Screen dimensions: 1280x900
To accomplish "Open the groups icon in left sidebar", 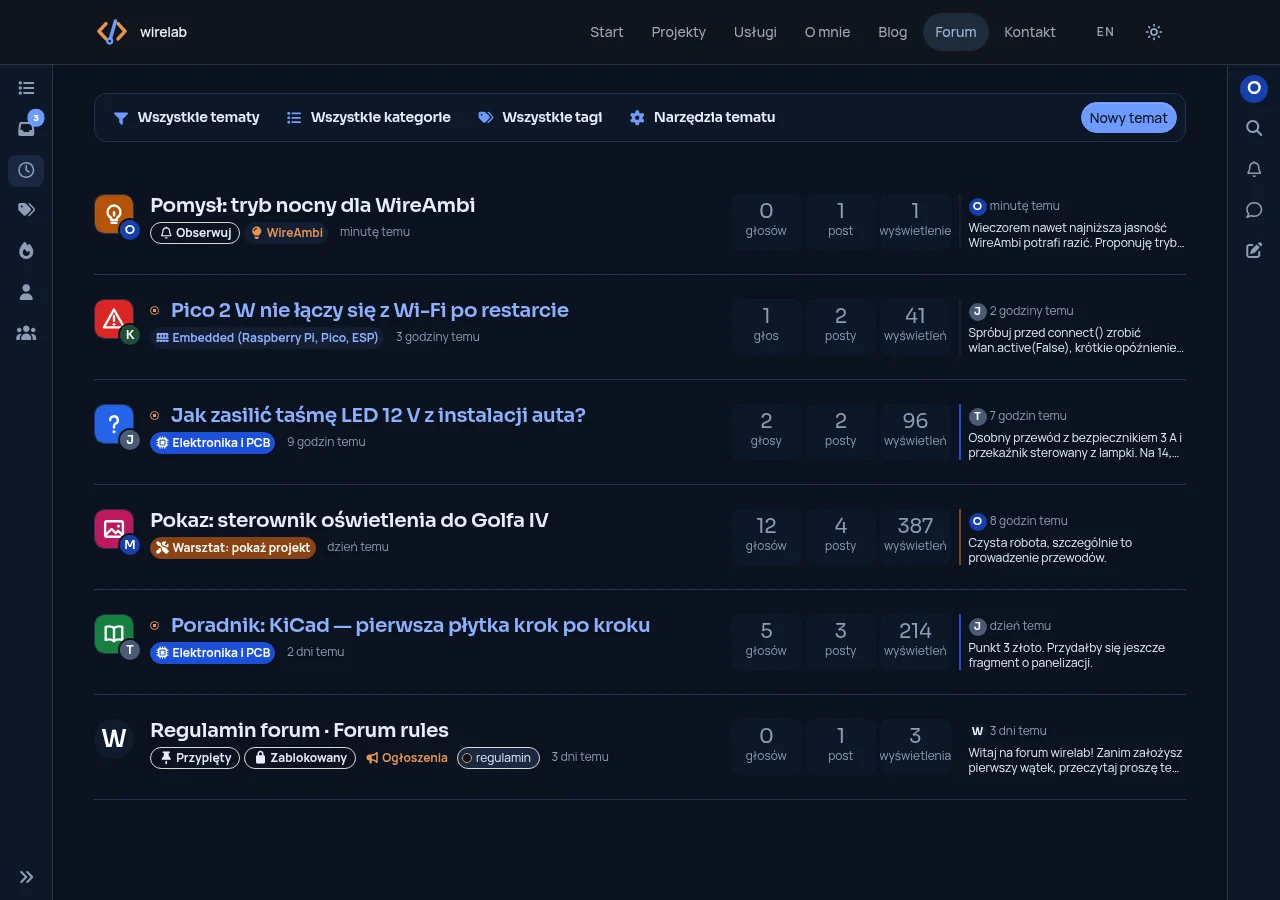I will (26, 333).
